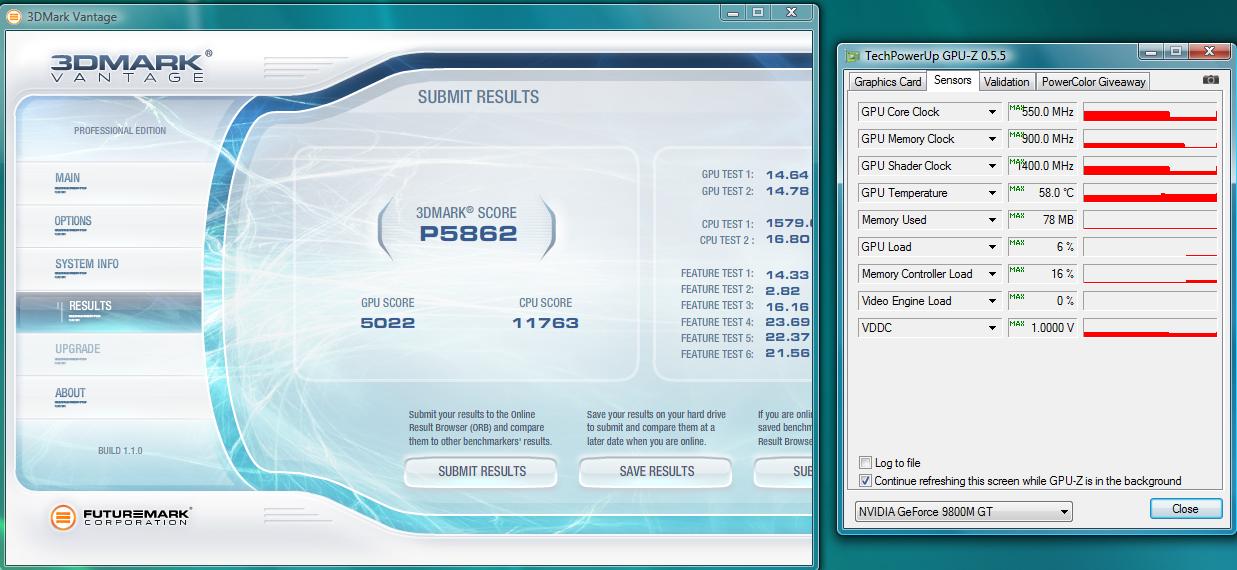Click the Feature Test 2 result 2.82
This screenshot has width=1237, height=570.
pyautogui.click(x=781, y=289)
